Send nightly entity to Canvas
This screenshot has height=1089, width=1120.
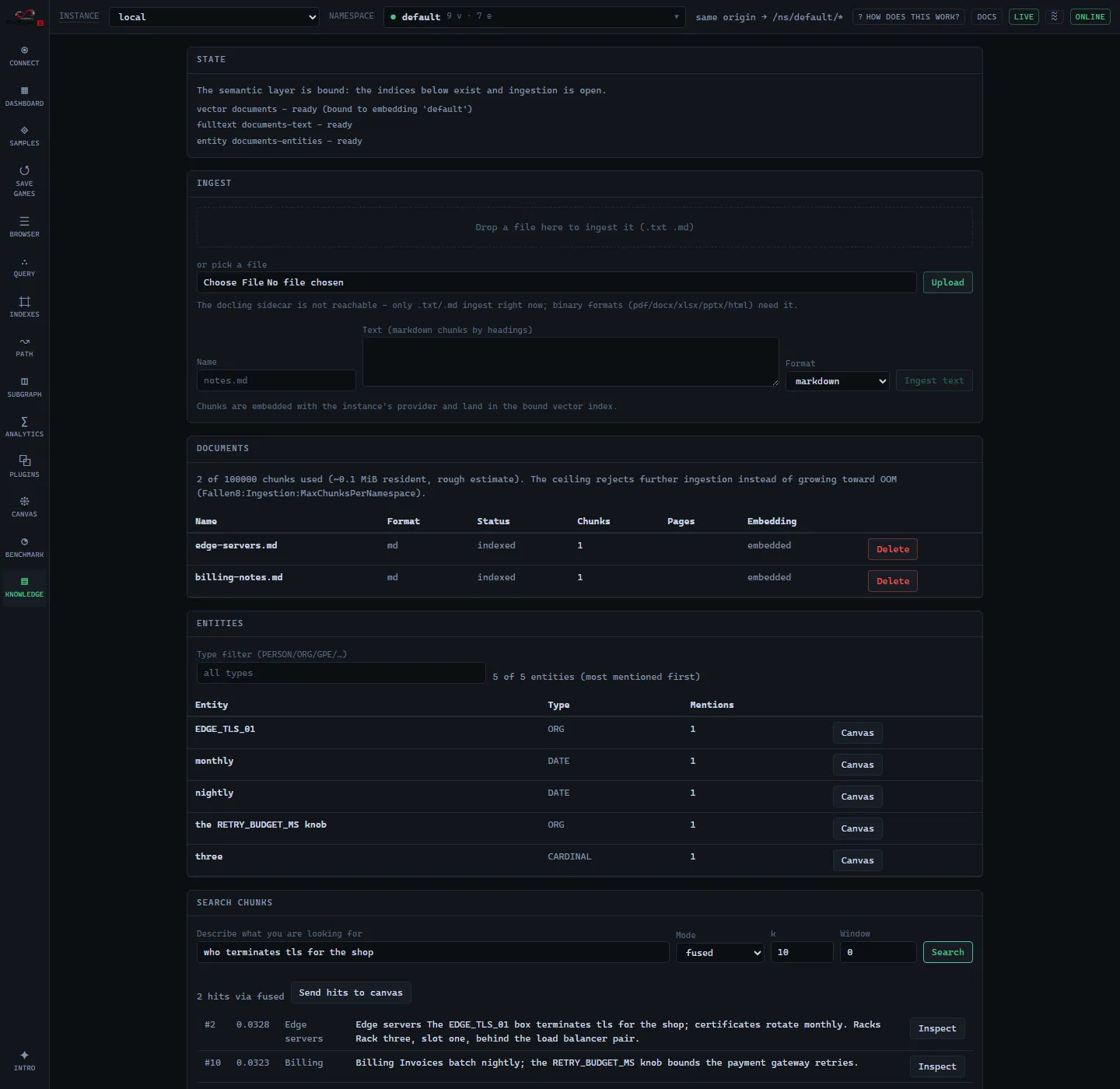click(x=857, y=797)
